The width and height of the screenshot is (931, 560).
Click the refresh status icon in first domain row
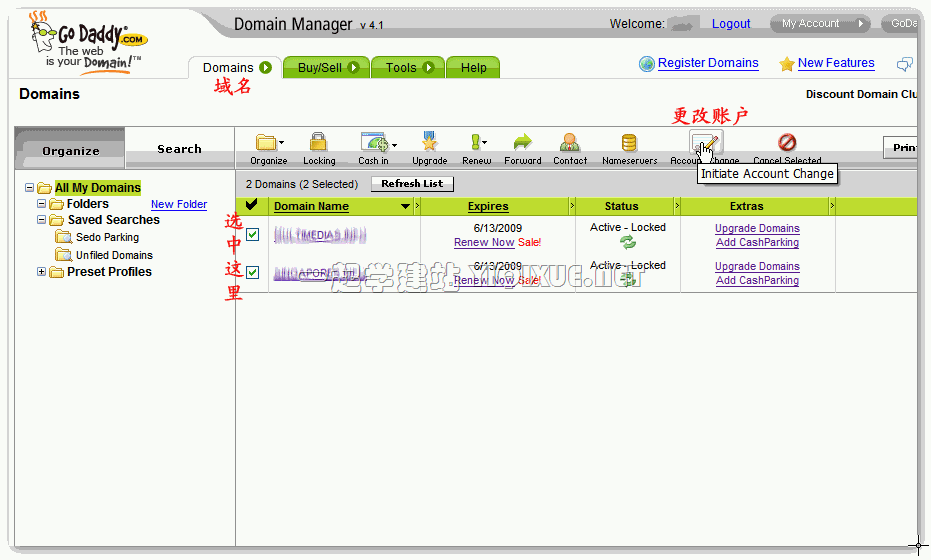point(628,242)
